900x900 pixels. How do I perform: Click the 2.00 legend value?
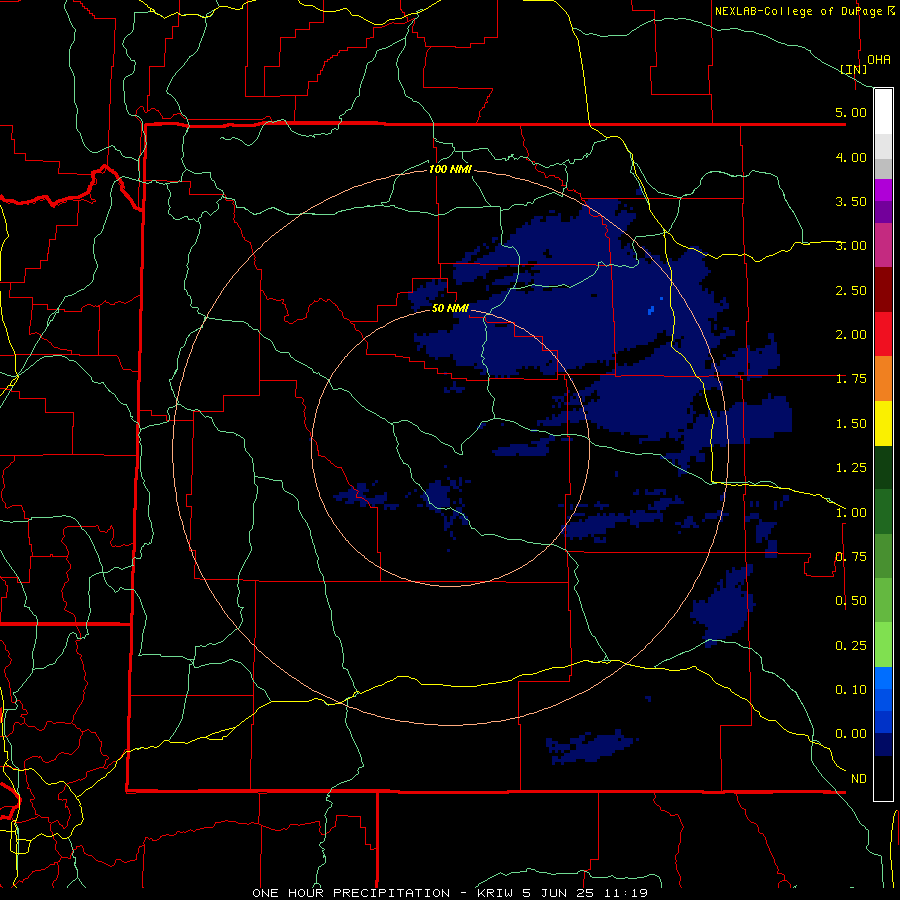851,335
